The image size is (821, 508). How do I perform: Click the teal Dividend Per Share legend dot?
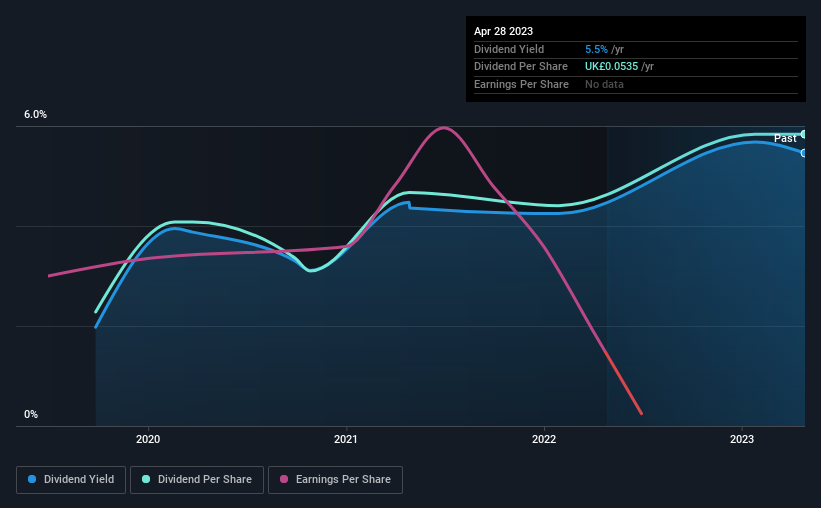click(x=146, y=479)
